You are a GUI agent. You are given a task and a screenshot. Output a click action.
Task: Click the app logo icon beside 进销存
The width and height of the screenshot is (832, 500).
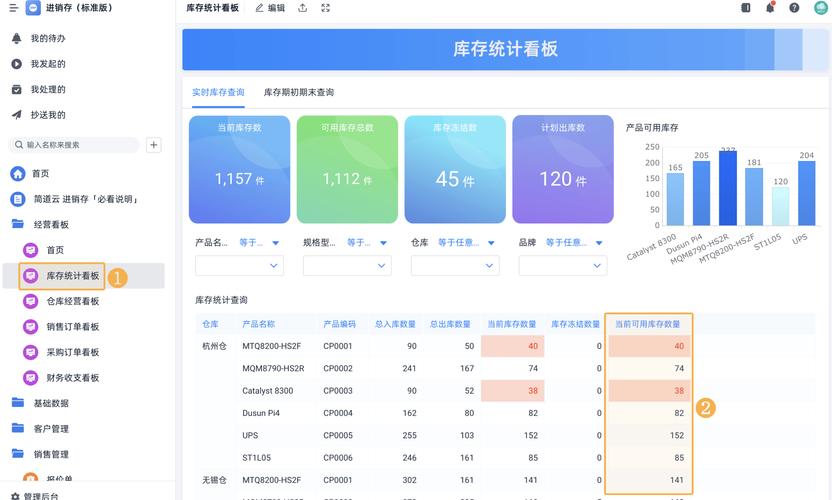pyautogui.click(x=33, y=8)
